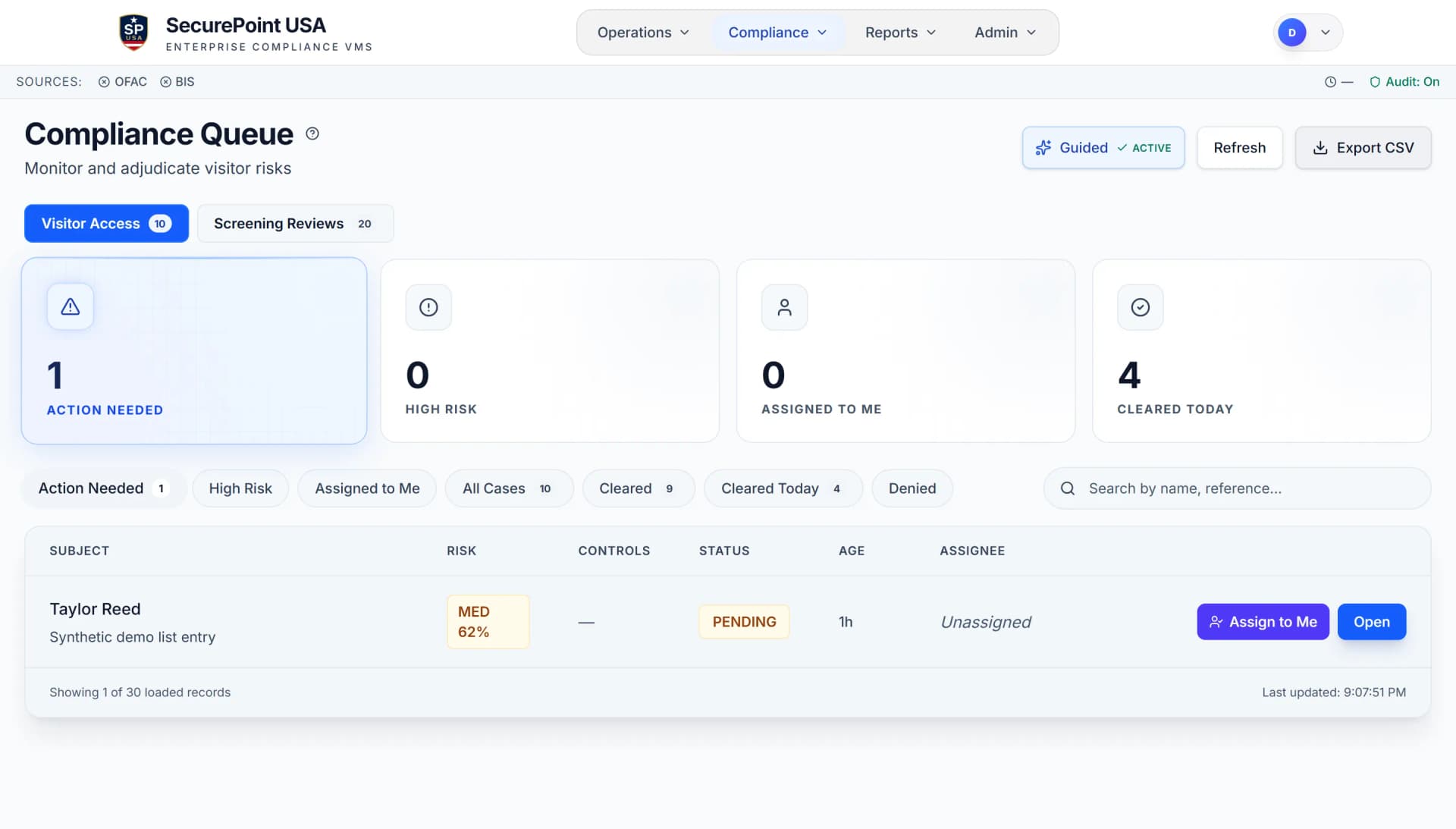
Task: Click the exclamation circle icon on High Risk card
Action: 428,307
